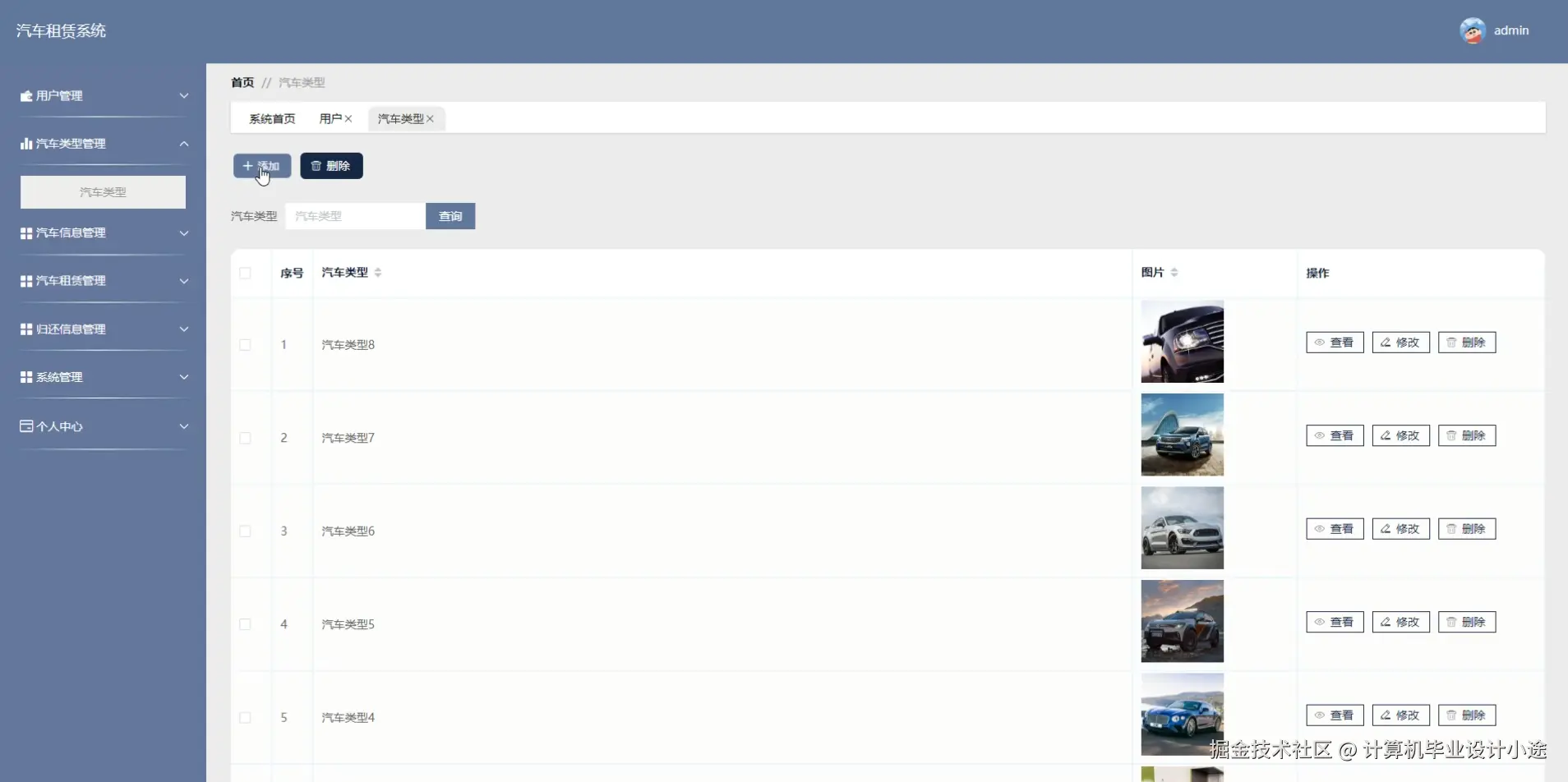Image resolution: width=1568 pixels, height=782 pixels.
Task: Click the 汽车租赁管理 grid icon
Action: [x=26, y=281]
